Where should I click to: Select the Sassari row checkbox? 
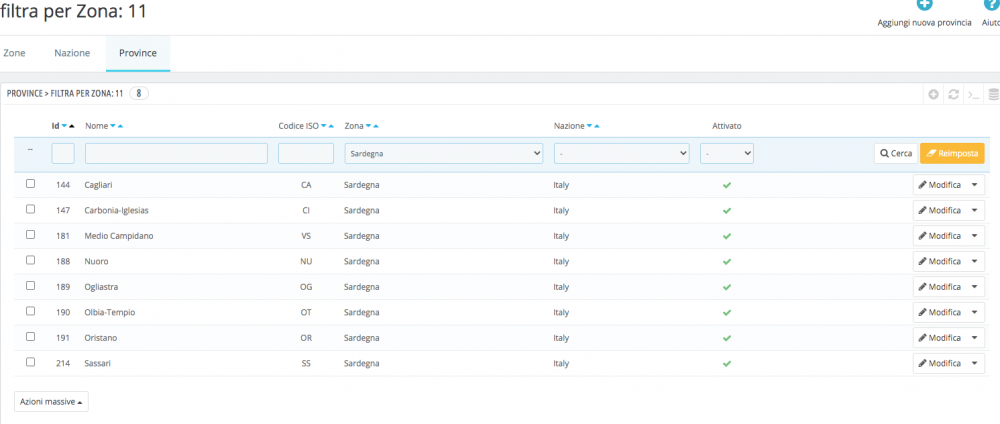pyautogui.click(x=30, y=362)
